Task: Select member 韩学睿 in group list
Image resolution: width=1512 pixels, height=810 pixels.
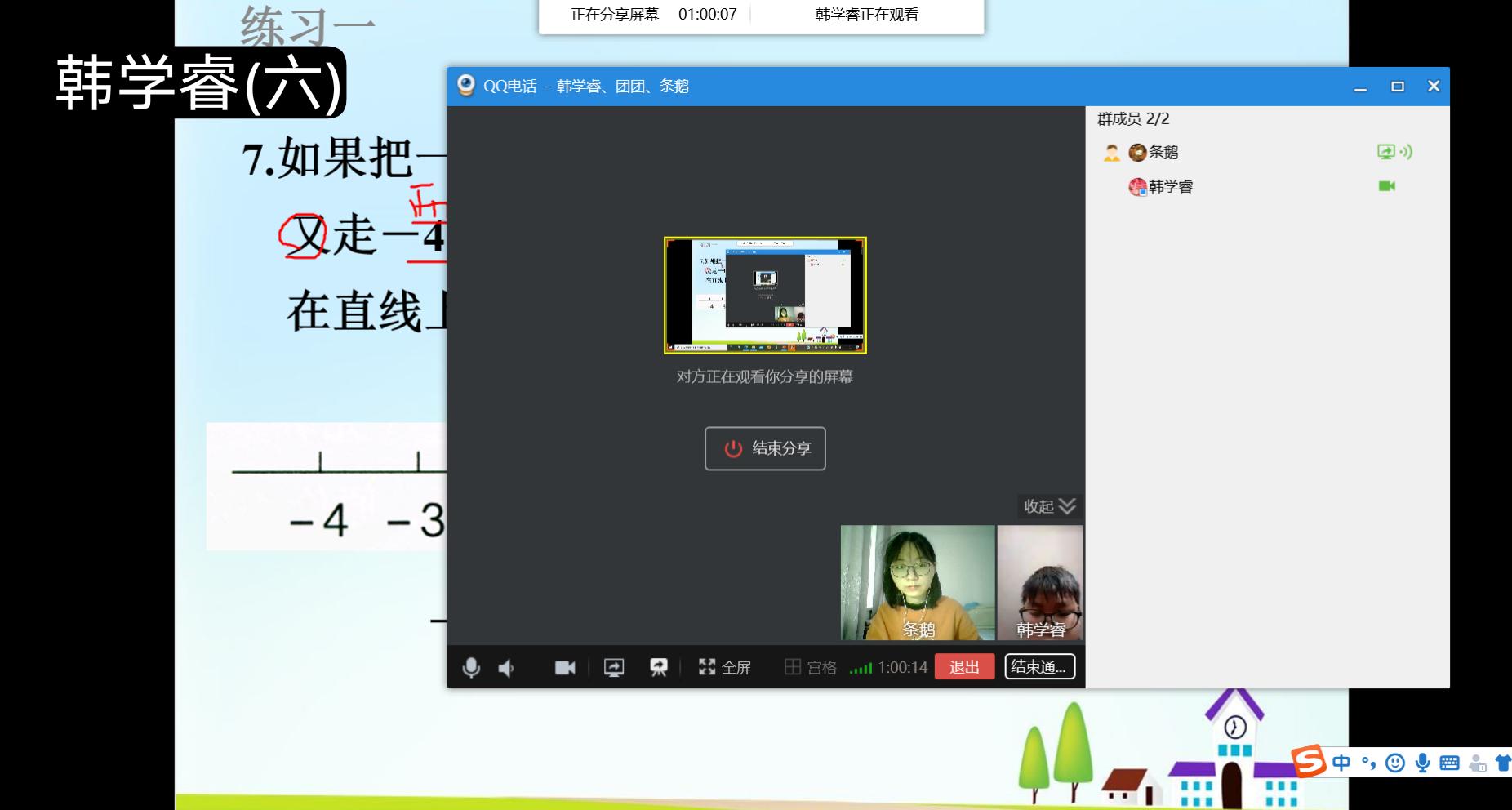Action: coord(1170,187)
